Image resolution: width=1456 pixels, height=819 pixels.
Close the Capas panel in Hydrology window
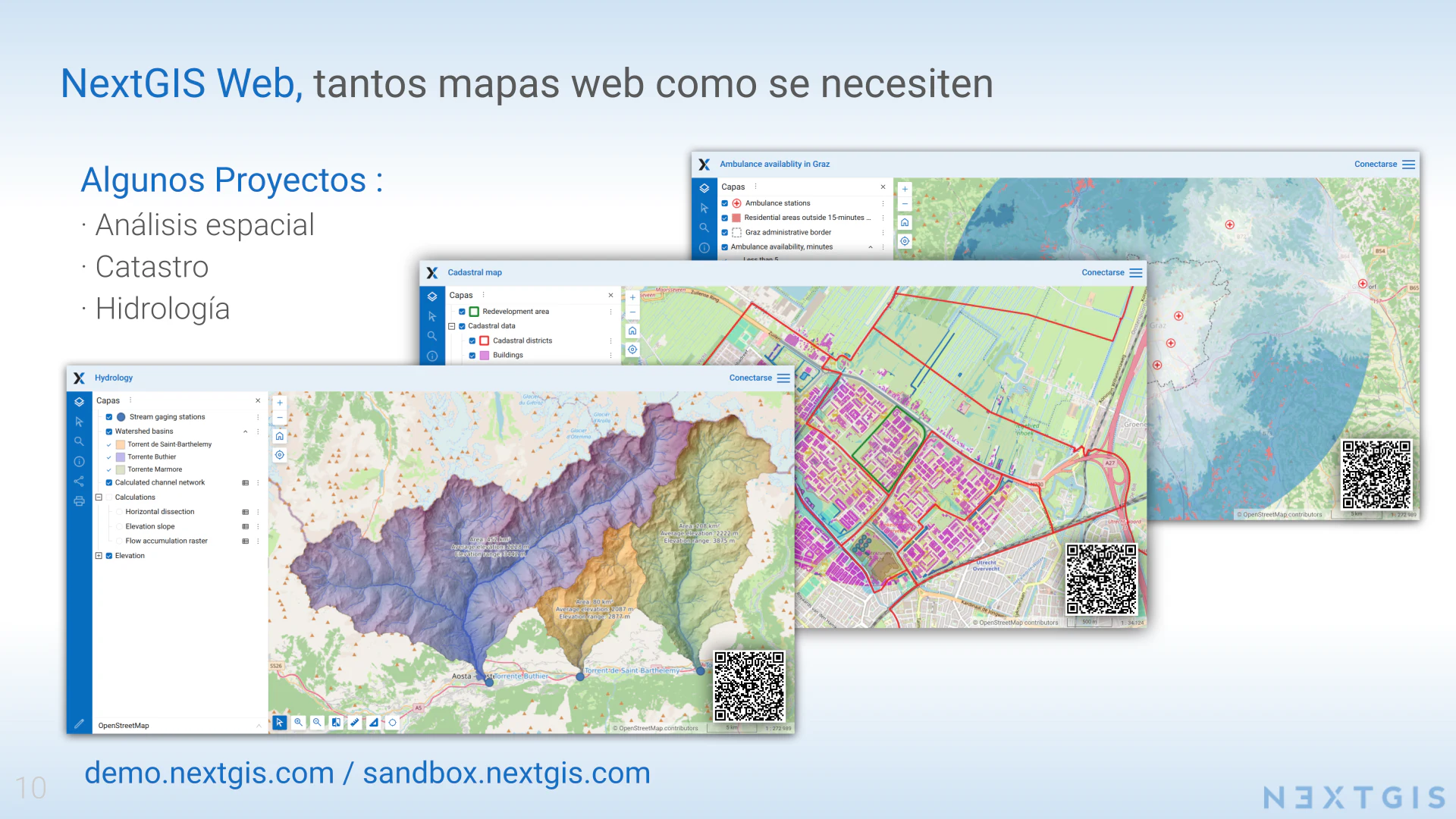click(258, 400)
